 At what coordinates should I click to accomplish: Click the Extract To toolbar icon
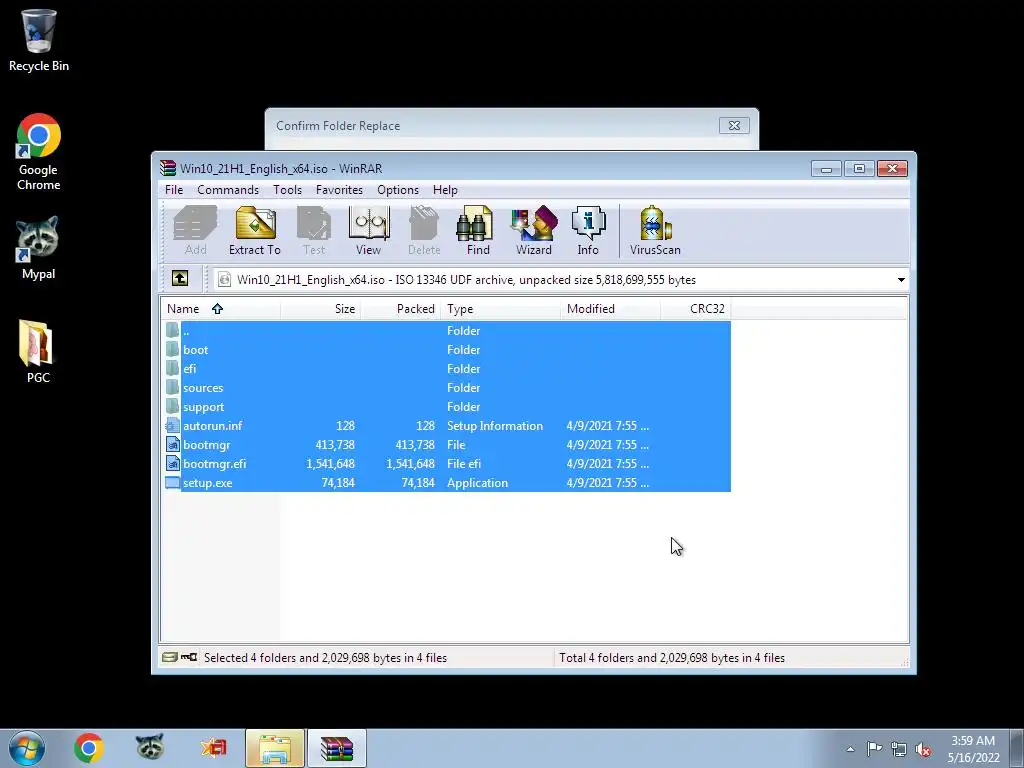point(255,231)
